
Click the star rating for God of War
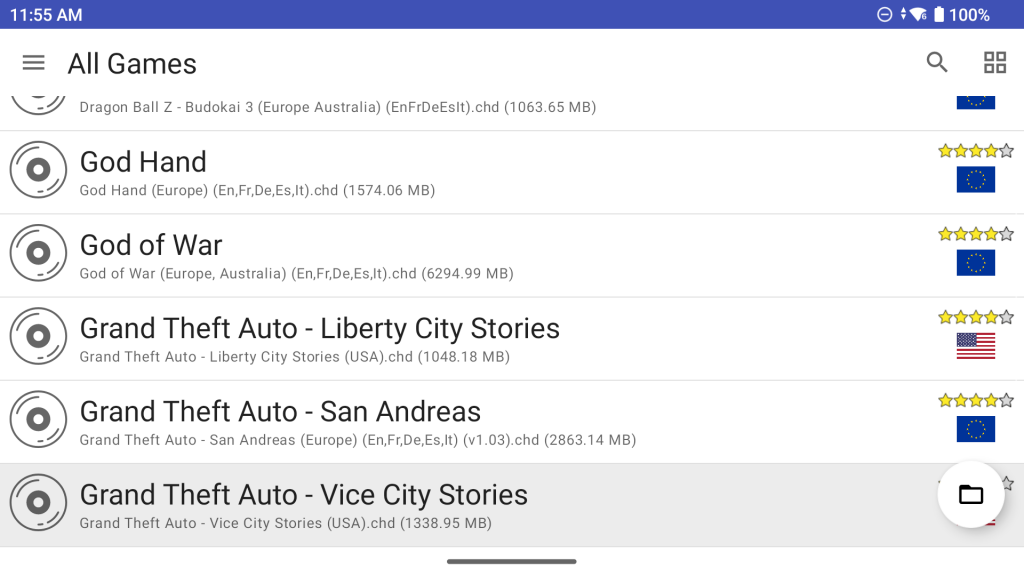[976, 234]
